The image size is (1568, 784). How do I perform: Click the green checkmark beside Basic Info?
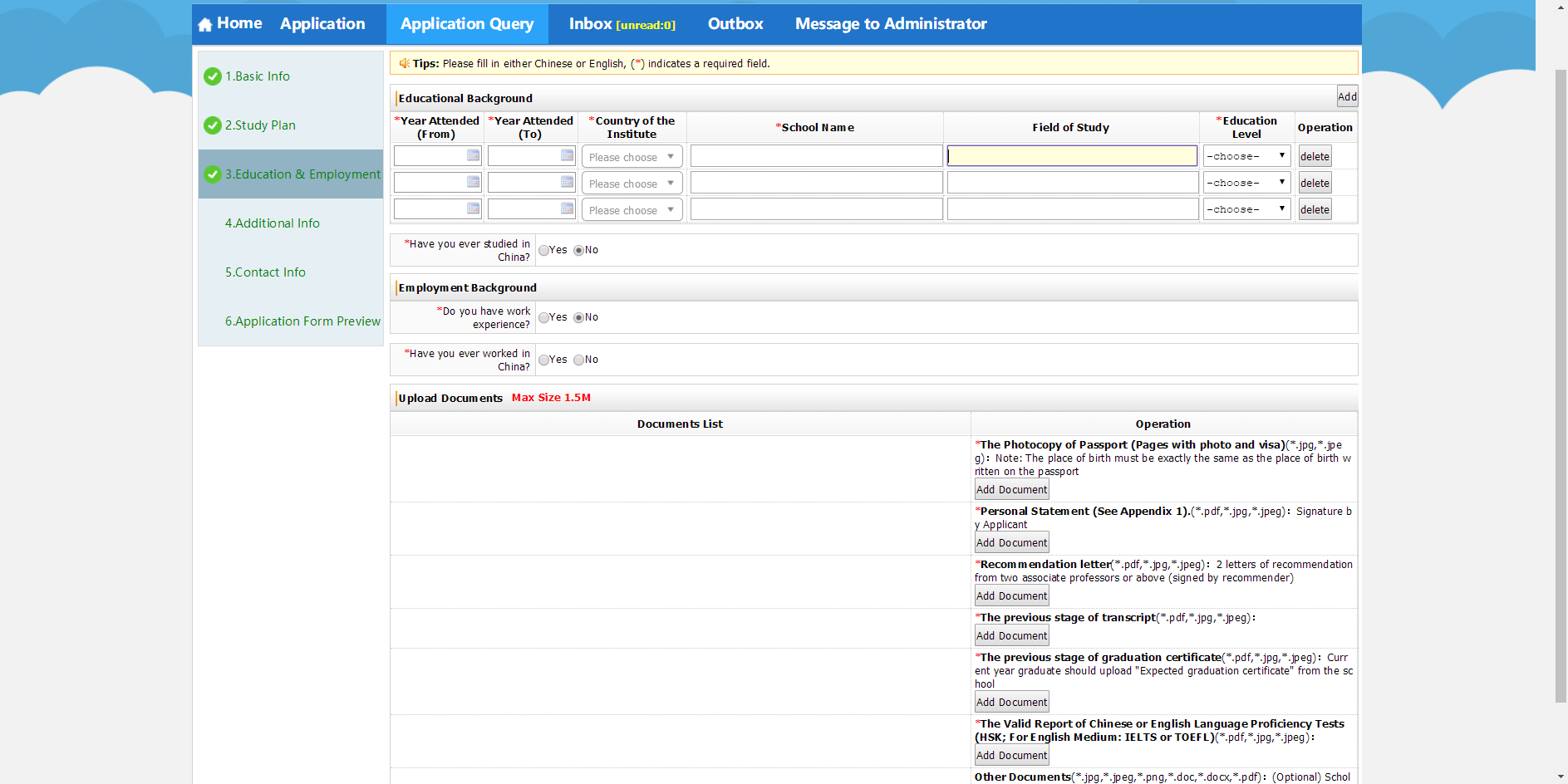[x=213, y=76]
